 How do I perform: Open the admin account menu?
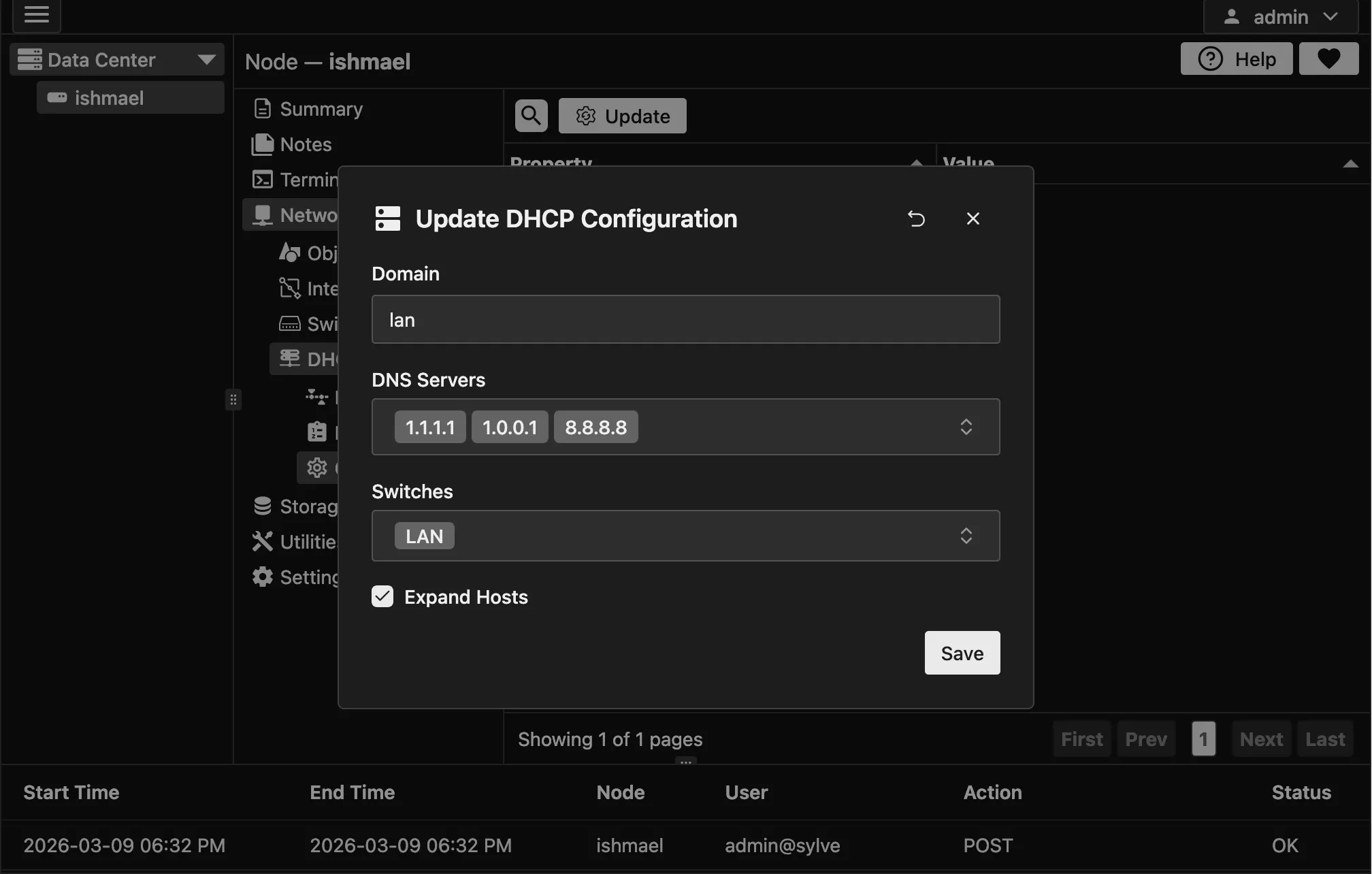click(1279, 16)
